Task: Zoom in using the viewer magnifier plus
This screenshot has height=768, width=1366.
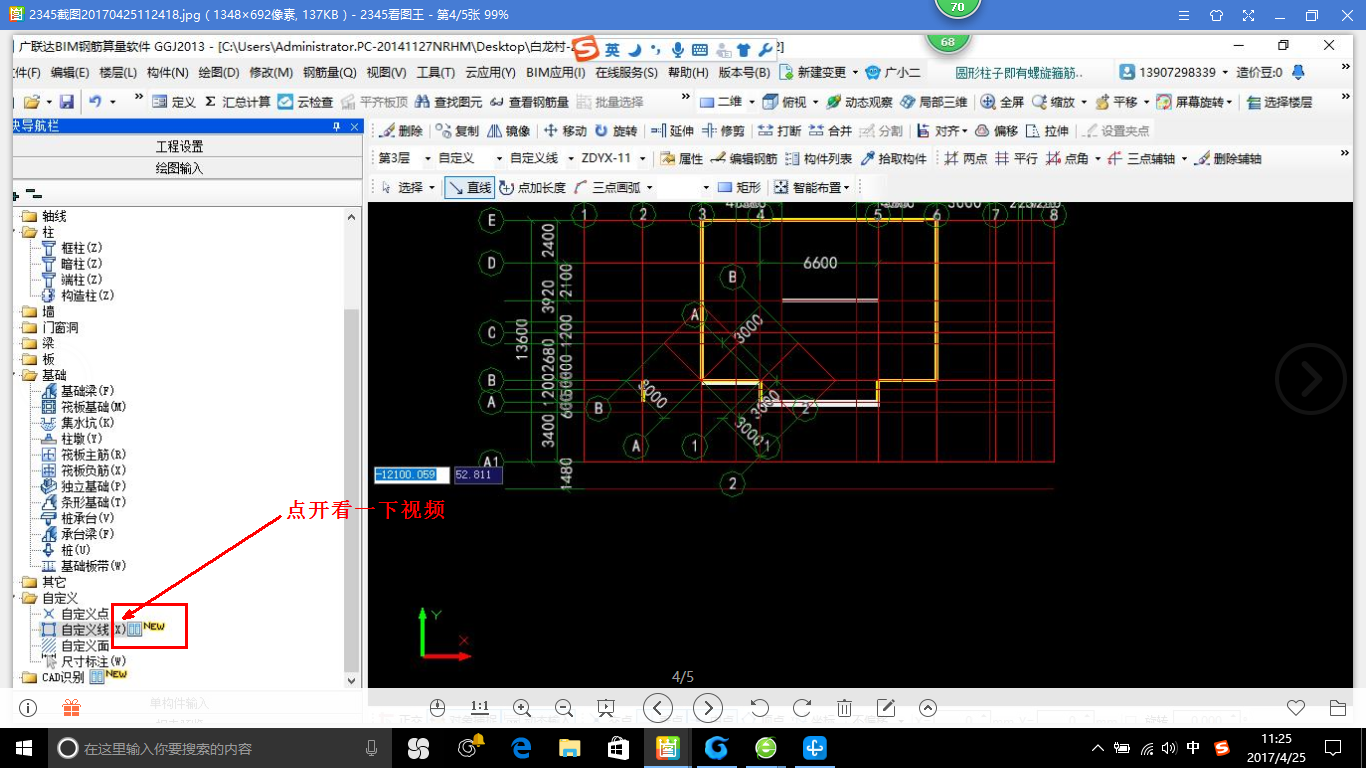Action: click(x=522, y=708)
